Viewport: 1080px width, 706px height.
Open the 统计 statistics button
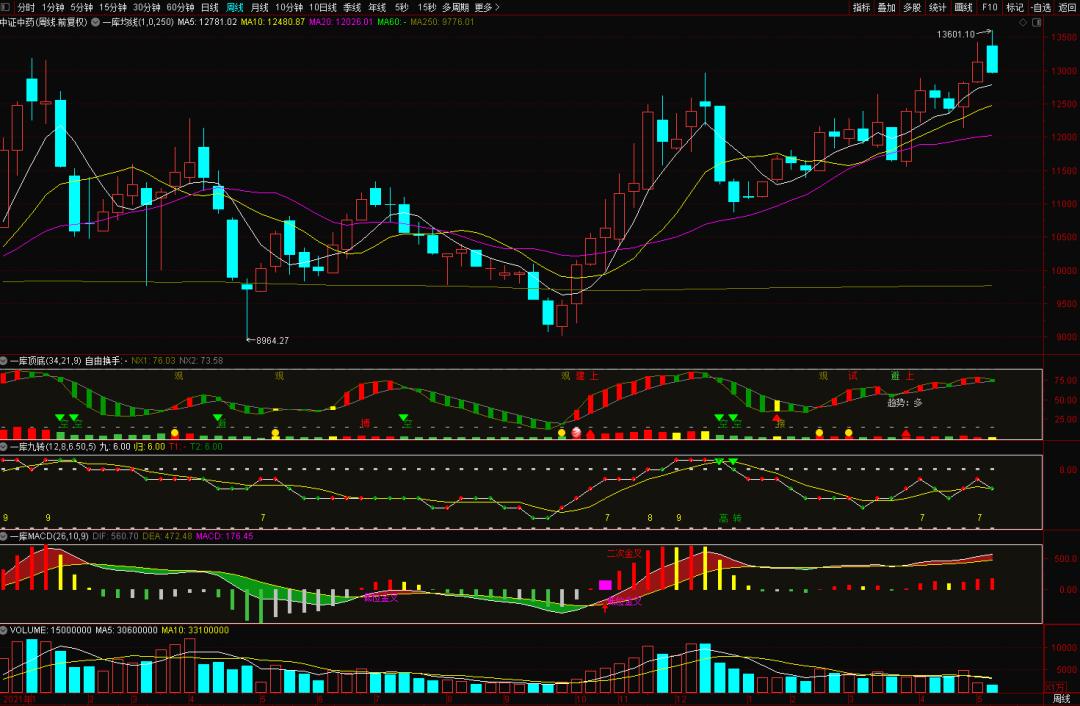[x=937, y=8]
